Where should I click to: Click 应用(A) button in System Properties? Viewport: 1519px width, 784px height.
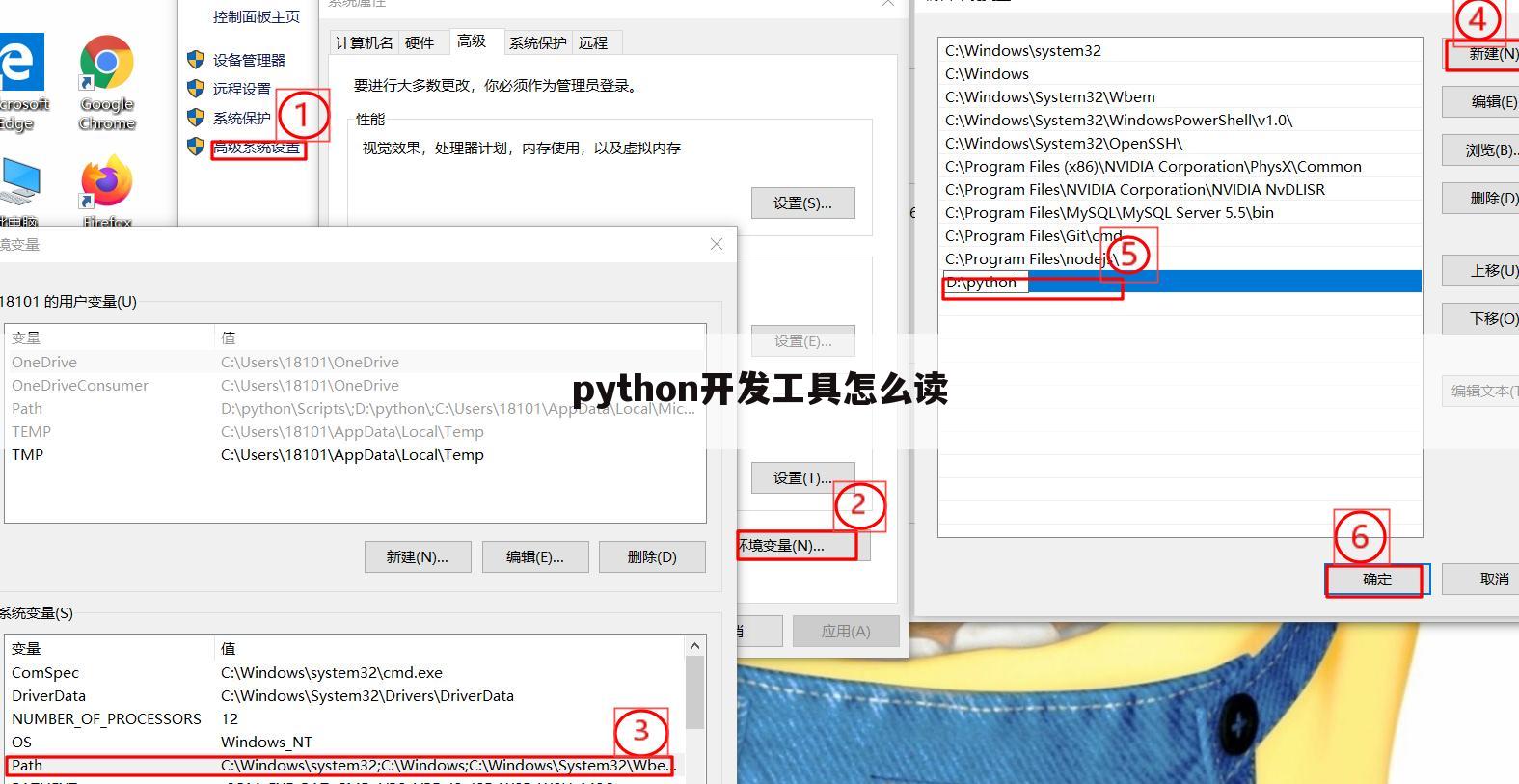click(x=846, y=631)
